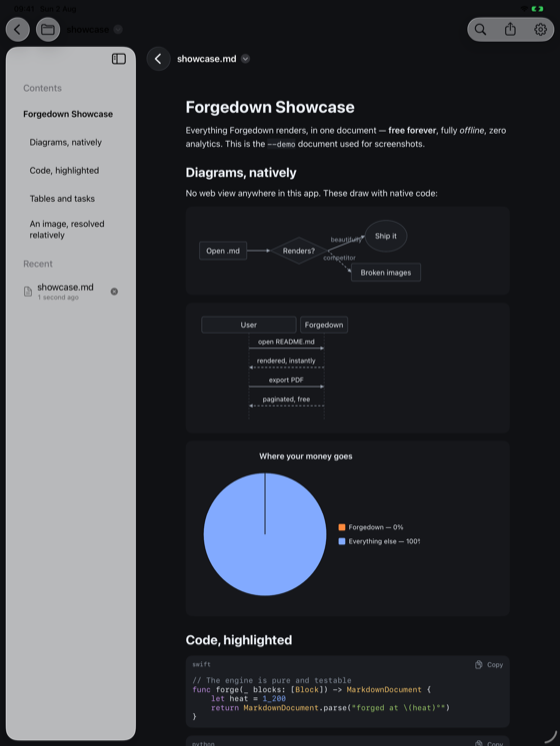The image size is (560, 746).
Task: Jump to Forgedown Showcase in contents
Action: point(68,114)
